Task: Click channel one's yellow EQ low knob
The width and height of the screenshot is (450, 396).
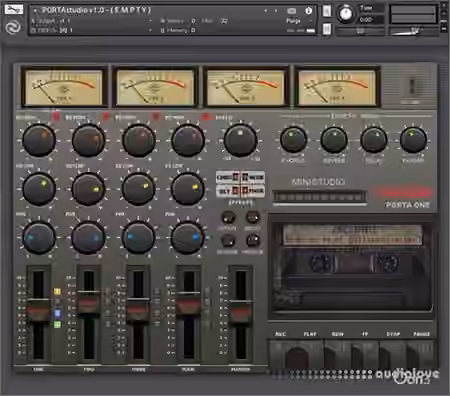Action: tap(39, 189)
